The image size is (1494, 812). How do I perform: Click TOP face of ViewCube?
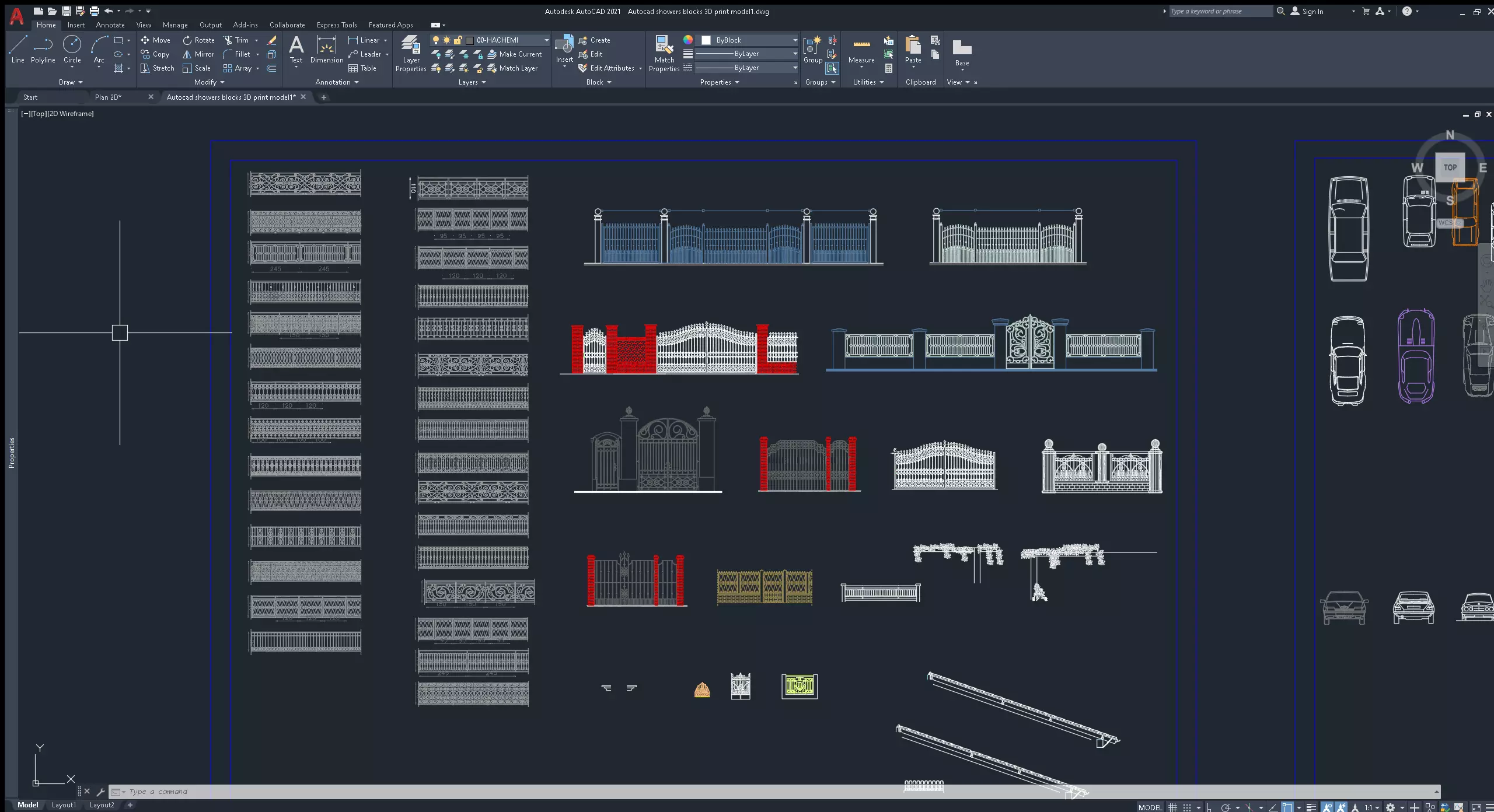pos(1450,167)
